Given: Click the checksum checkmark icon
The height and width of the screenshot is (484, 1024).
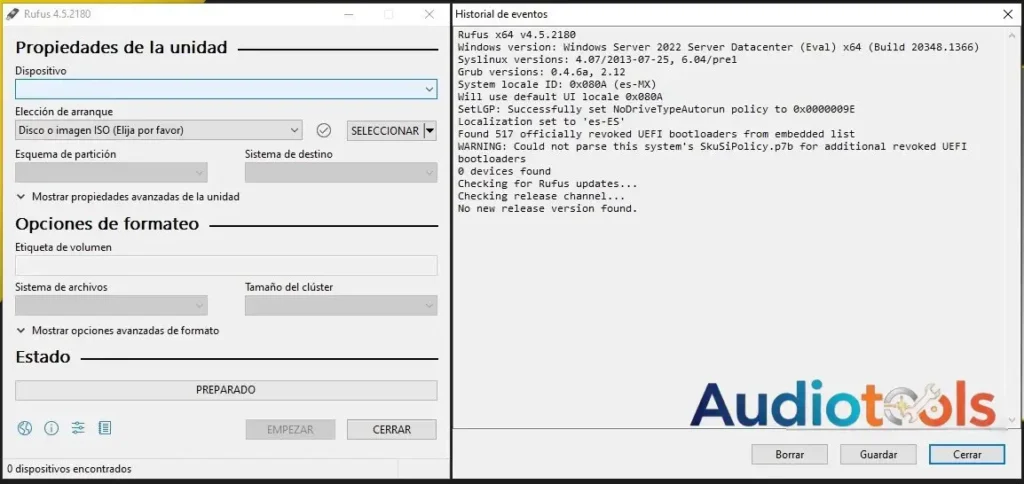Looking at the screenshot, I should (324, 131).
